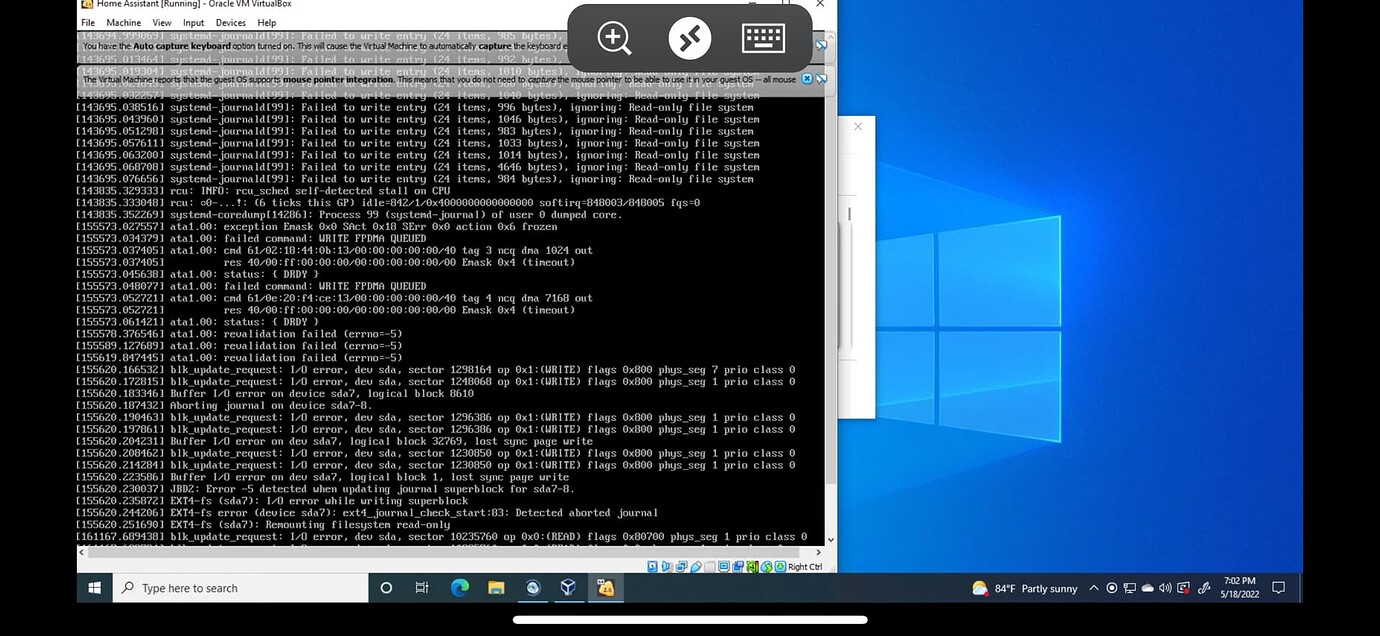Viewport: 1380px width, 636px height.
Task: Click the shared folders status icon
Action: (x=710, y=566)
